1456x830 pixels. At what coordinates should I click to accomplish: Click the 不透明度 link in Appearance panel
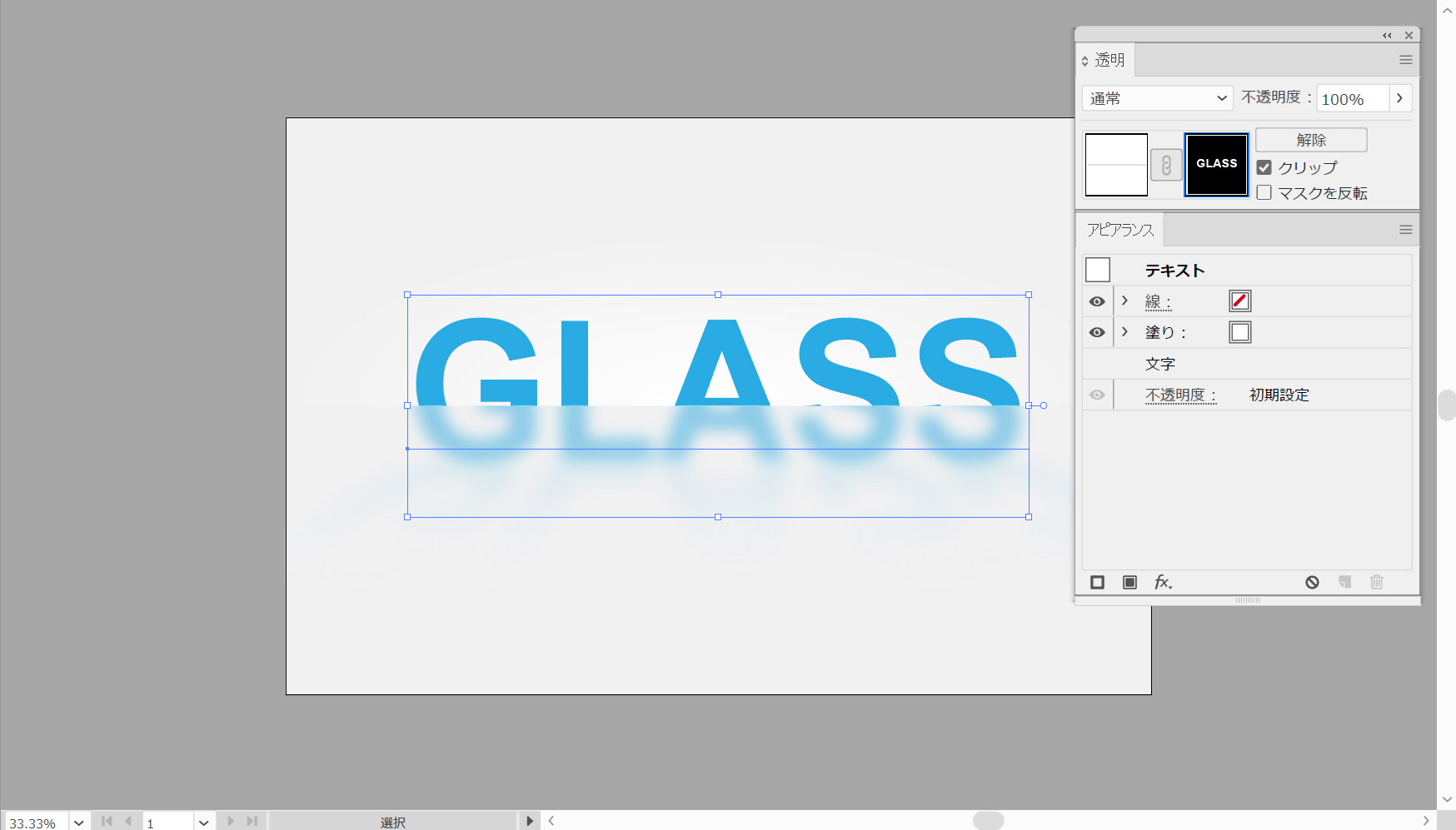(x=1179, y=395)
